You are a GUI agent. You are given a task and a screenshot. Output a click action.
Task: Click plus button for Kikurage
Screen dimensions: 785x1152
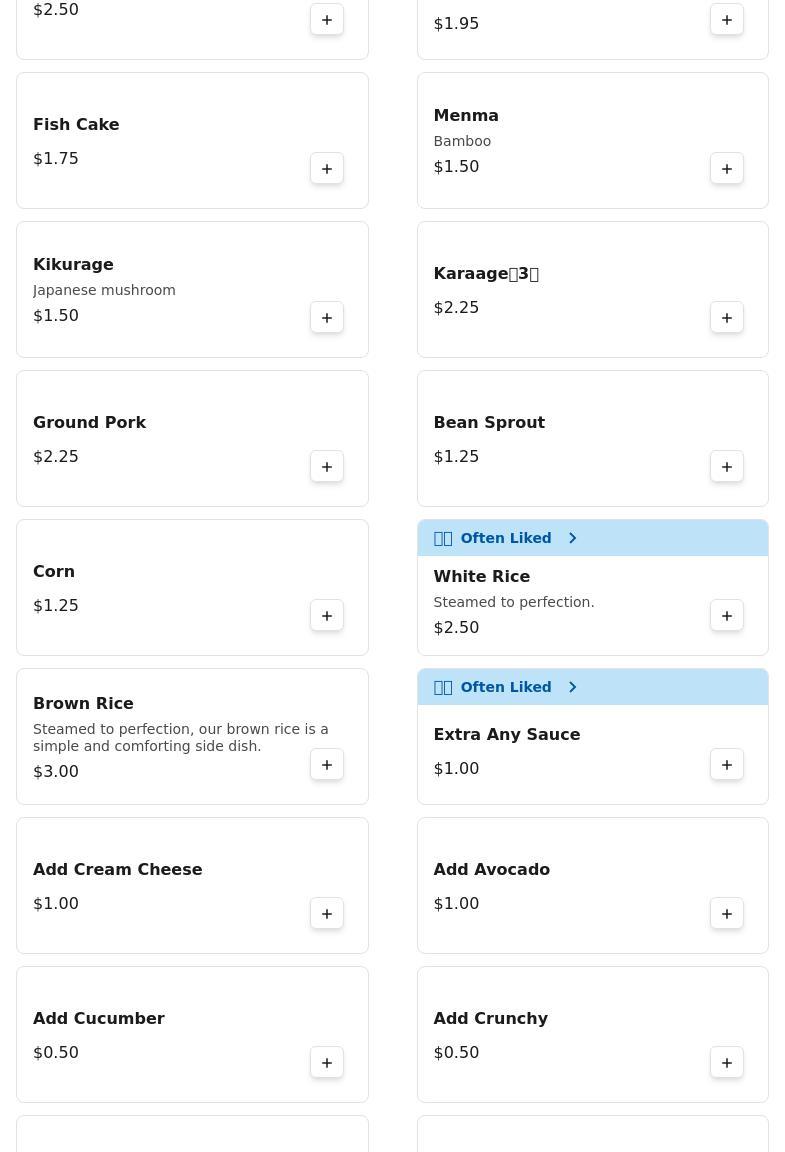point(327,318)
